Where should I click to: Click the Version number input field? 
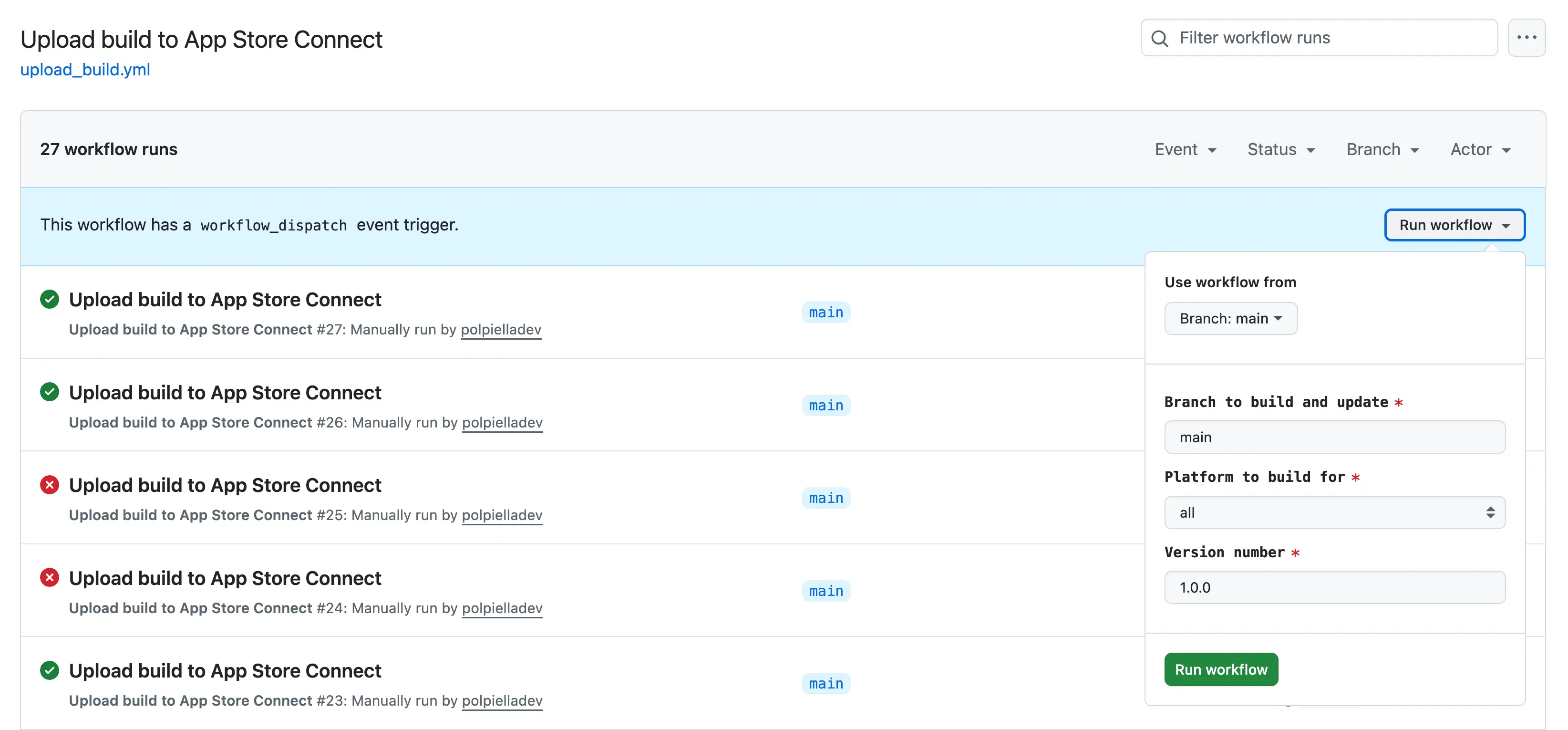(1335, 587)
